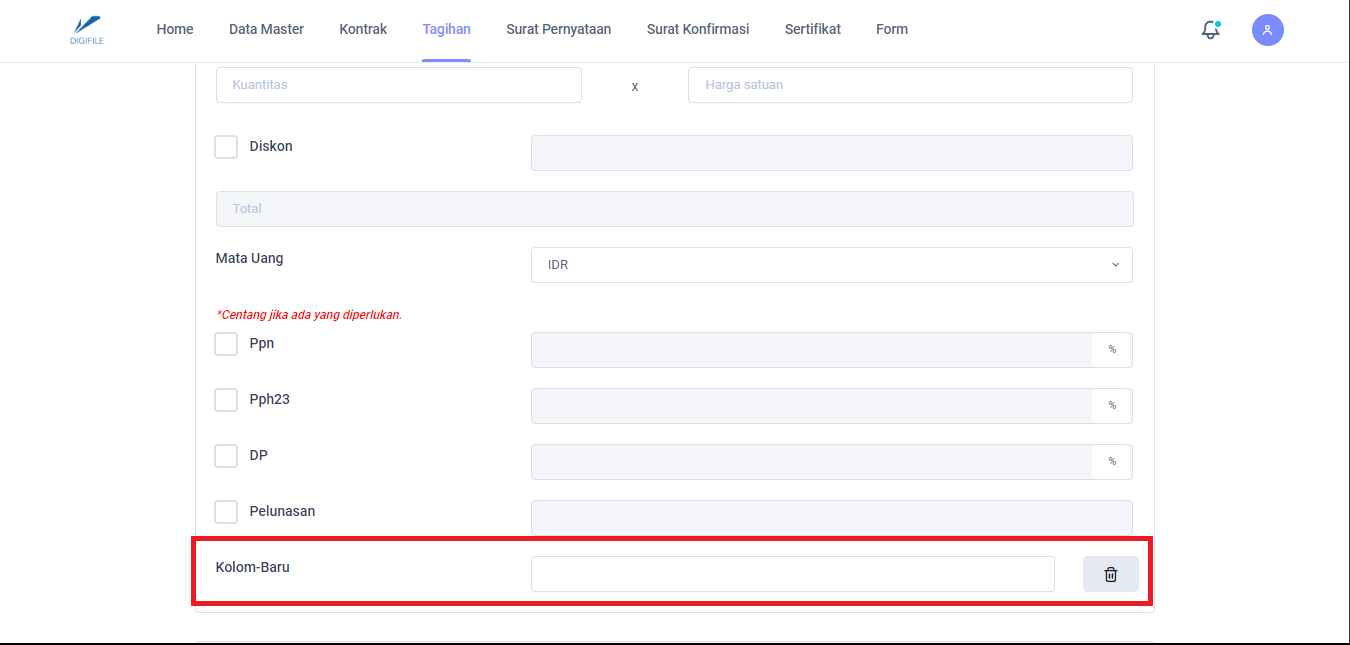Switch to the Sertifikat menu

[812, 29]
